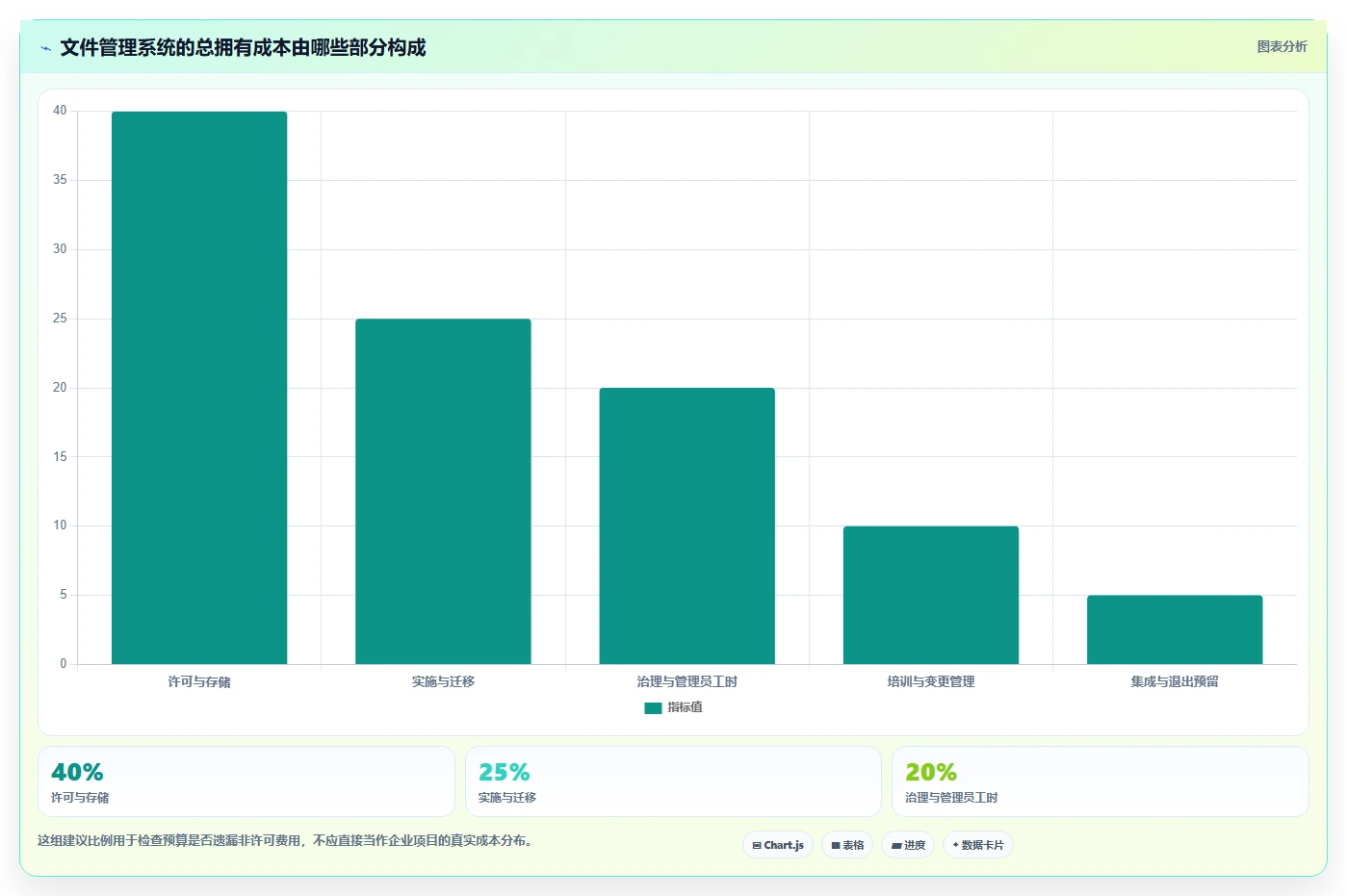Click the 集成与退出预留 bar

point(1175,629)
